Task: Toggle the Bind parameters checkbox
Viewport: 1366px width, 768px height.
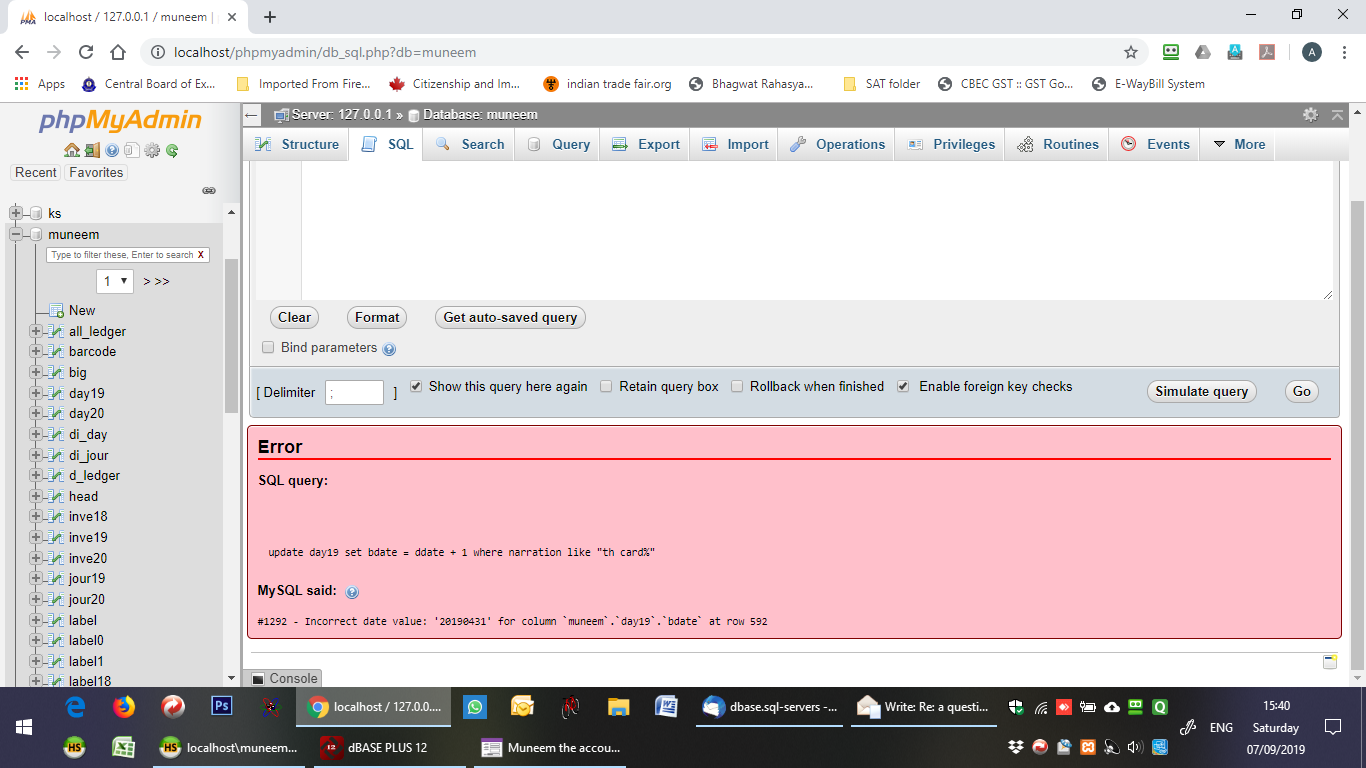Action: tap(268, 348)
